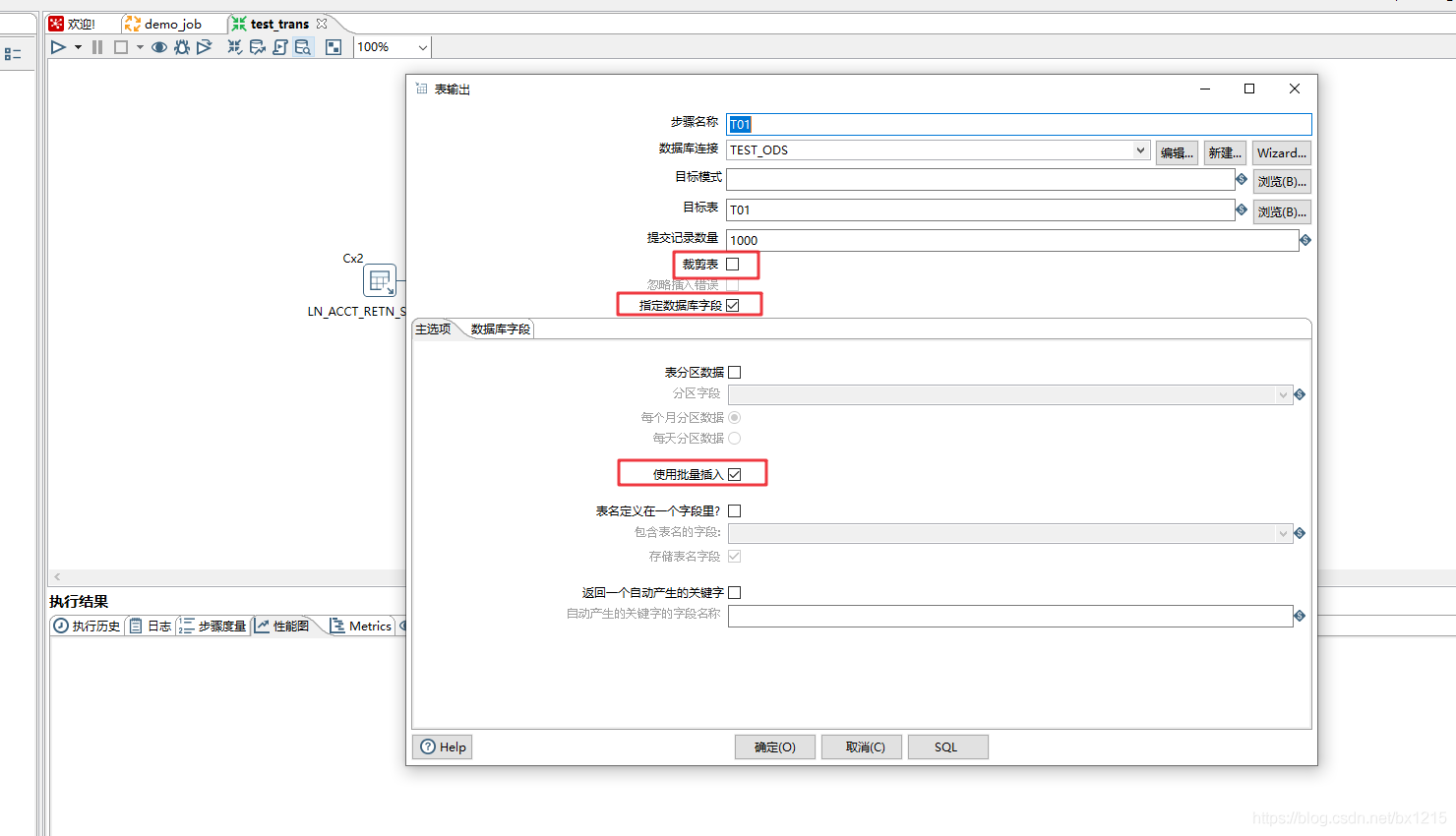Image resolution: width=1456 pixels, height=836 pixels.
Task: Focus the 自动产生的关键字的字段名称 field
Action: 1010,616
